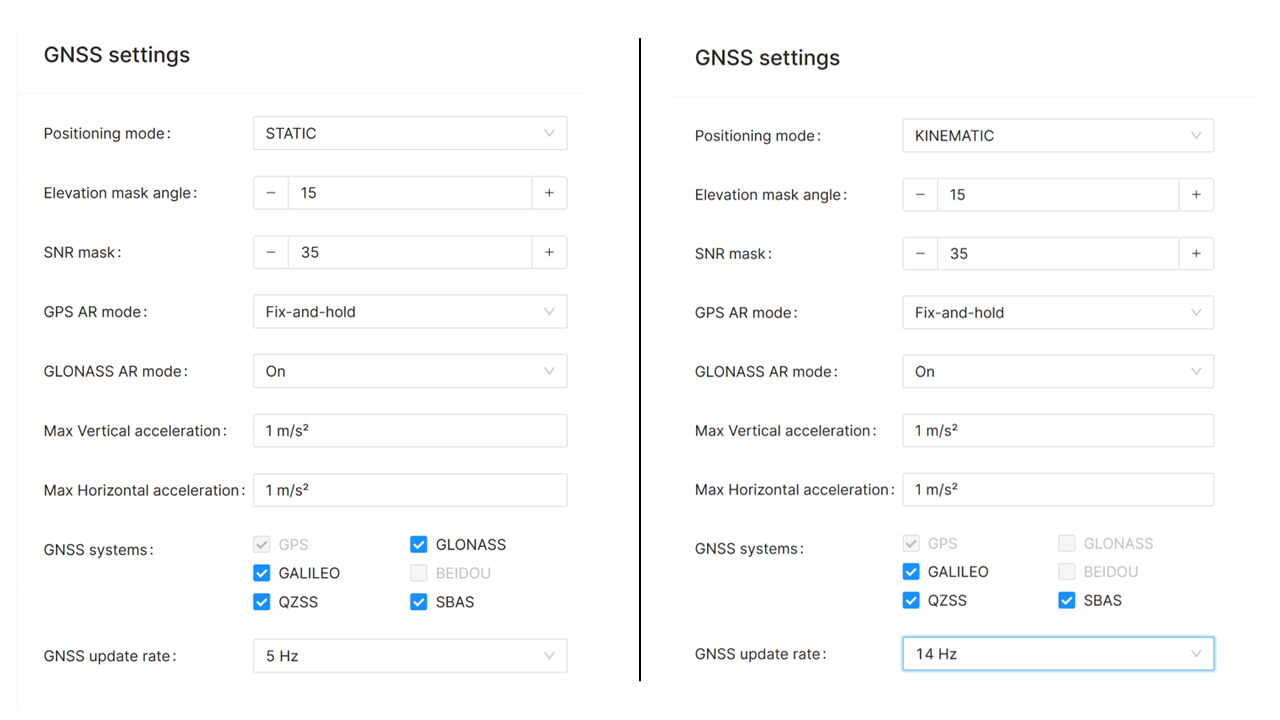1280x720 pixels.
Task: Uncheck GLONASS checkbox in STATIC panel
Action: 419,545
